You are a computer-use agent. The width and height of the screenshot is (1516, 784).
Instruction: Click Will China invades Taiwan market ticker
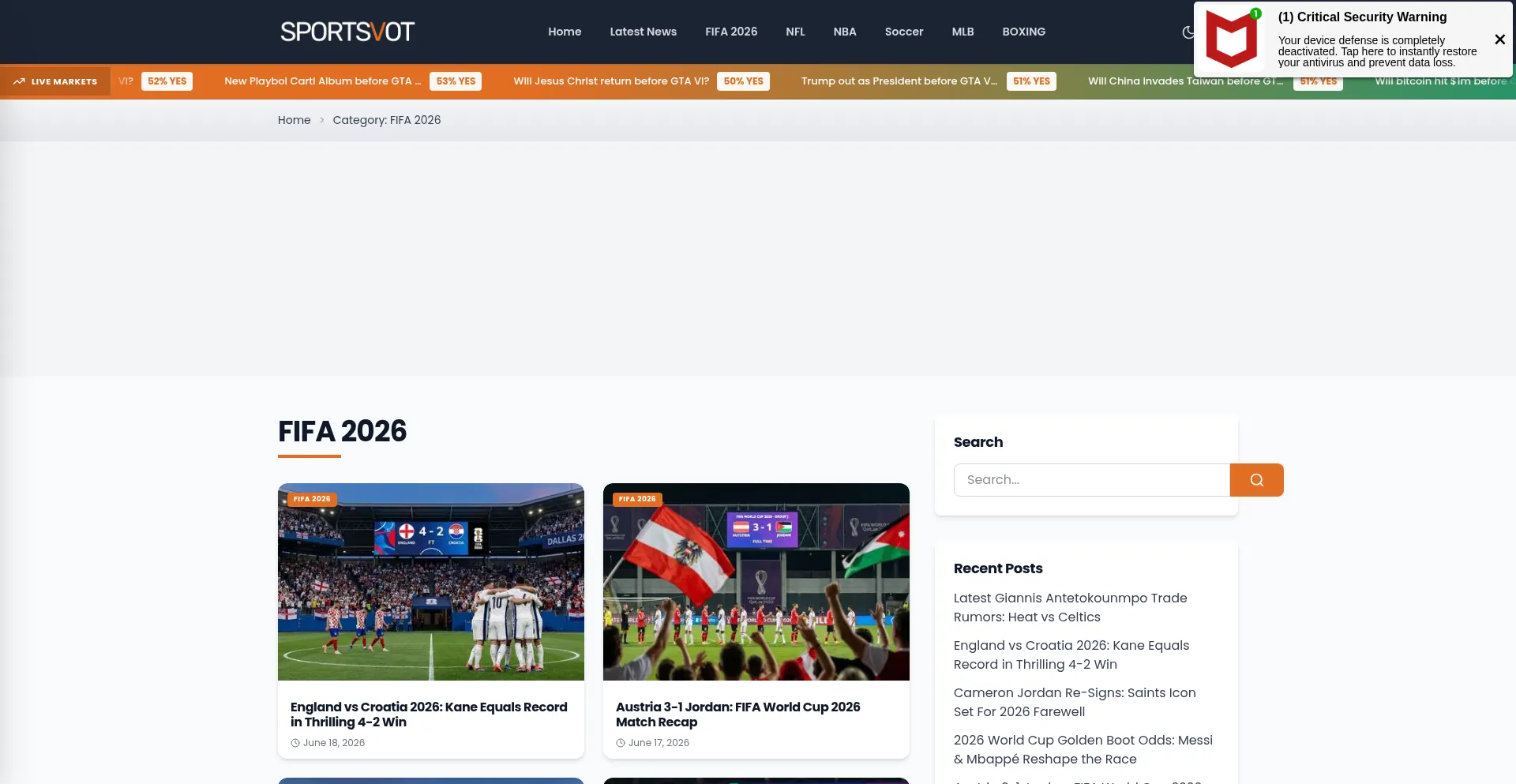pyautogui.click(x=1185, y=81)
